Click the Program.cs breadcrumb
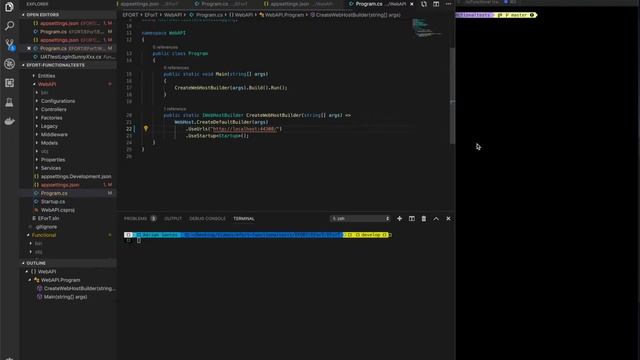This screenshot has width=640, height=360. [x=209, y=15]
